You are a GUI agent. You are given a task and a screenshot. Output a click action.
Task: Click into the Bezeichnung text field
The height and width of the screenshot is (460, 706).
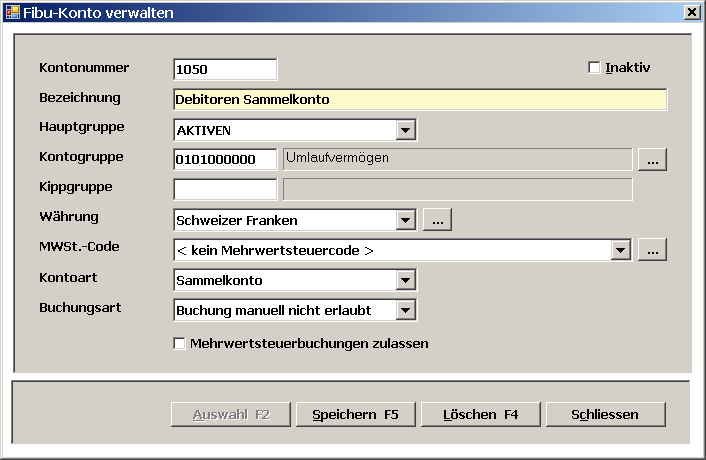coord(420,99)
